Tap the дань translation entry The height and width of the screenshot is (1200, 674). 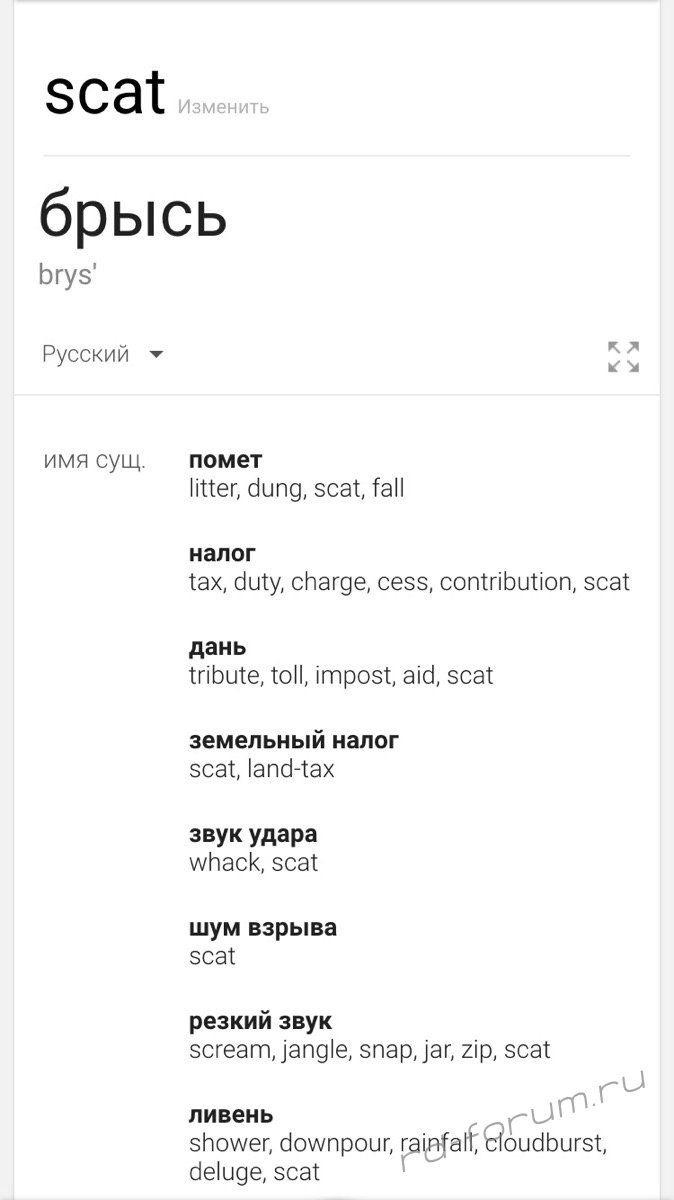(217, 647)
